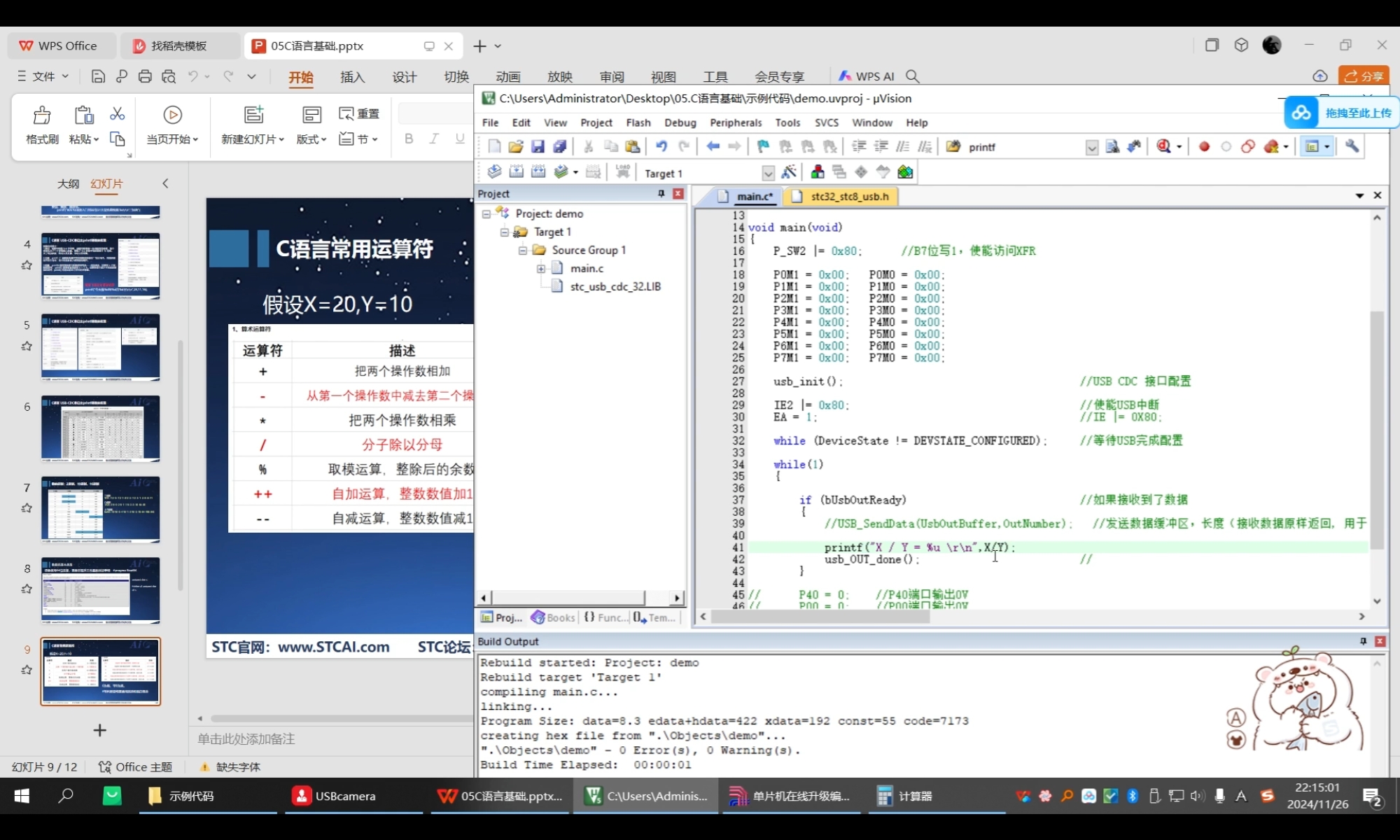Open the Peripherals menu
The width and height of the screenshot is (1400, 840).
[735, 122]
